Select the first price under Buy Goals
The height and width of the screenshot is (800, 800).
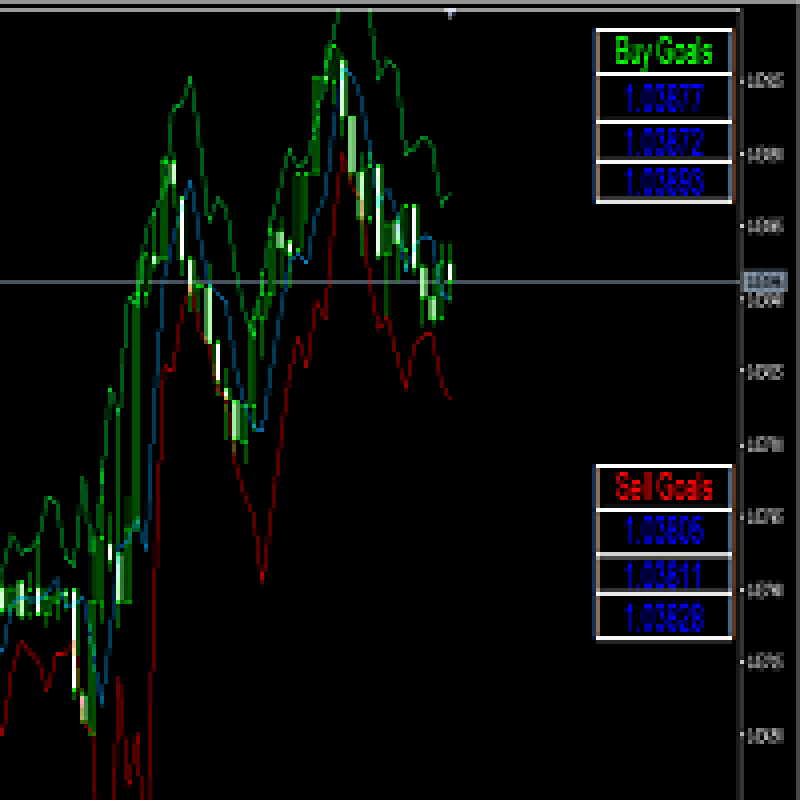click(x=664, y=98)
